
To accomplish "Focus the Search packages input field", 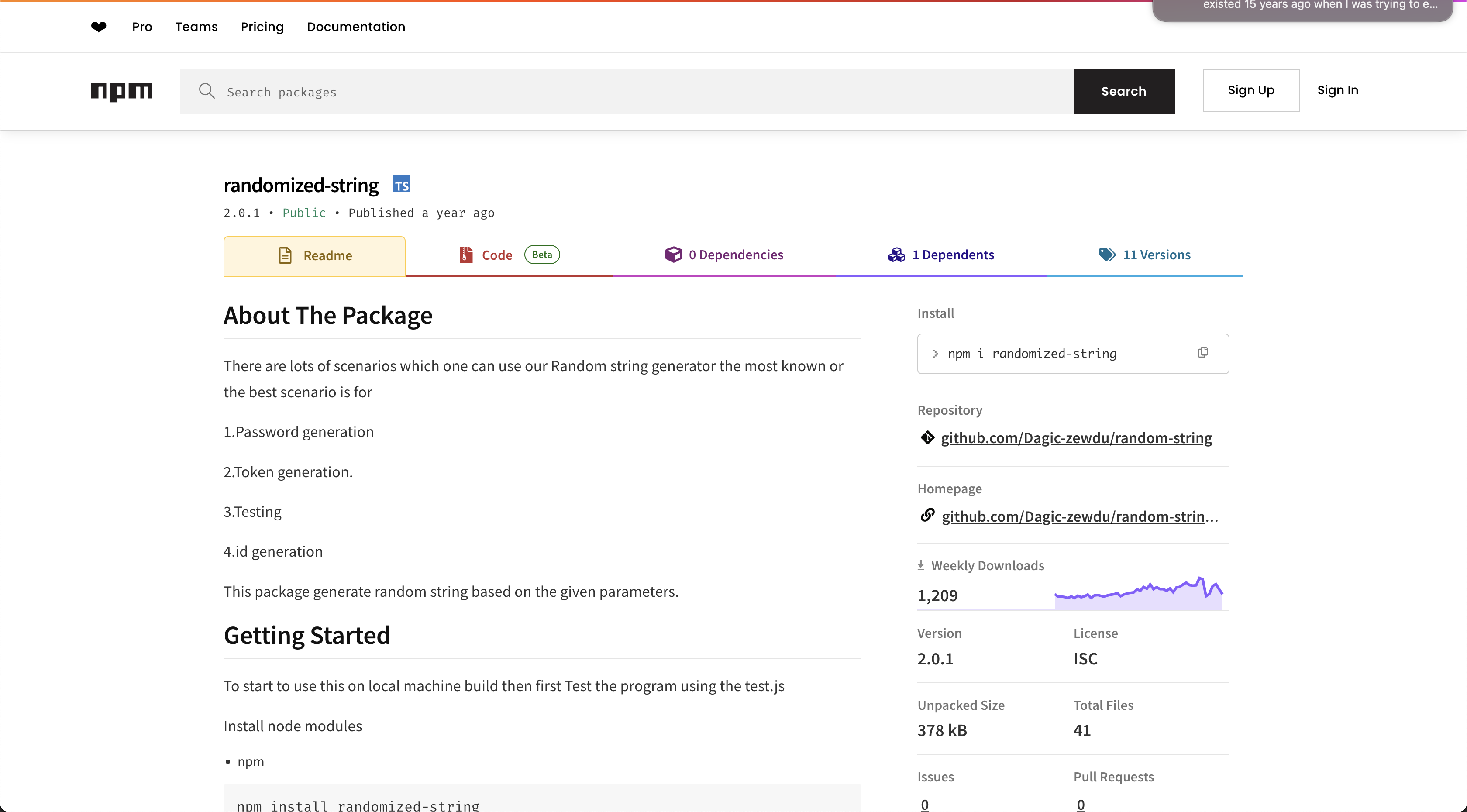I will pos(627,91).
